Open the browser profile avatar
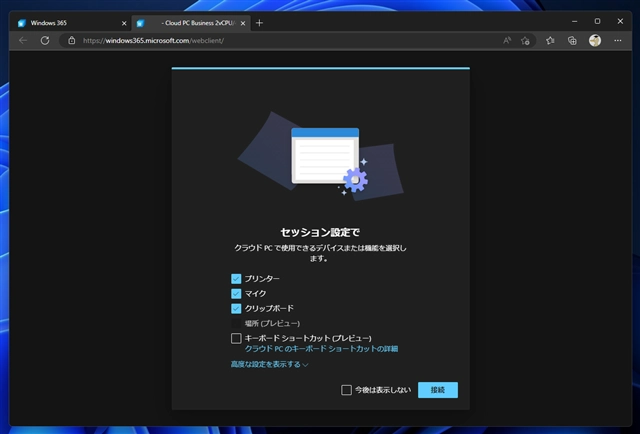This screenshot has height=434, width=640. (595, 40)
